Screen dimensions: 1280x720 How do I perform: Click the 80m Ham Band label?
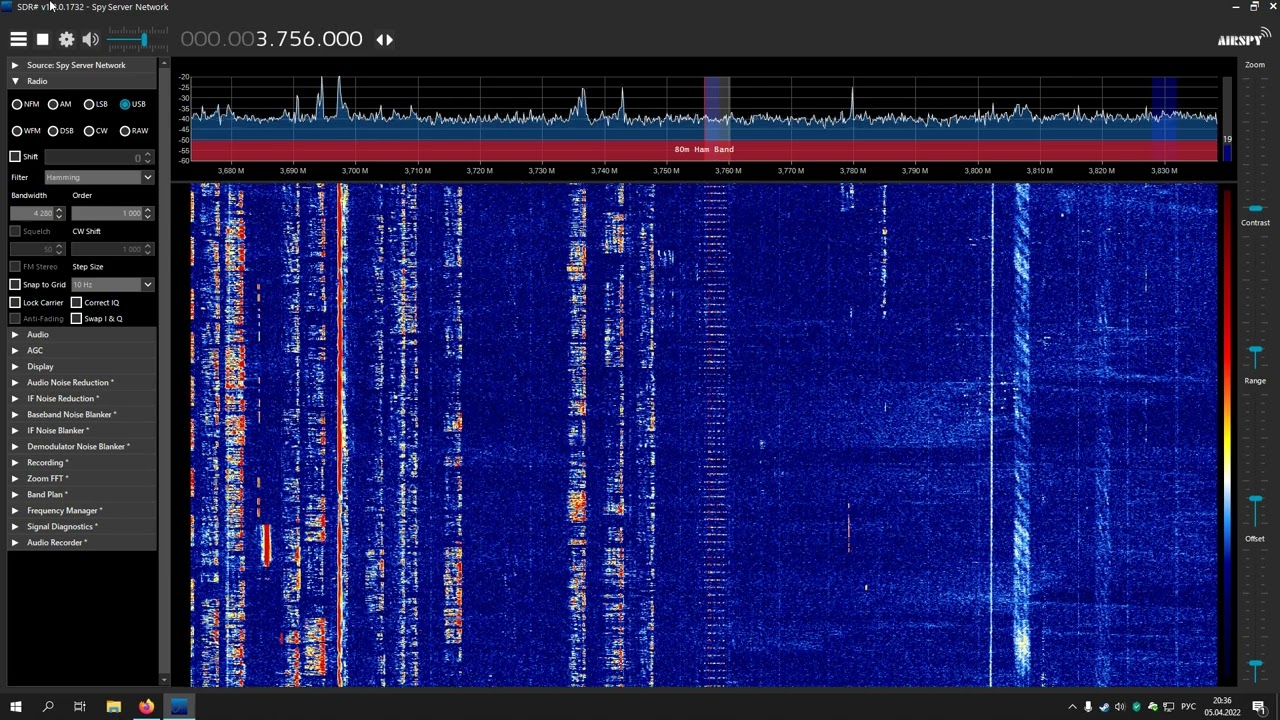[x=704, y=149]
